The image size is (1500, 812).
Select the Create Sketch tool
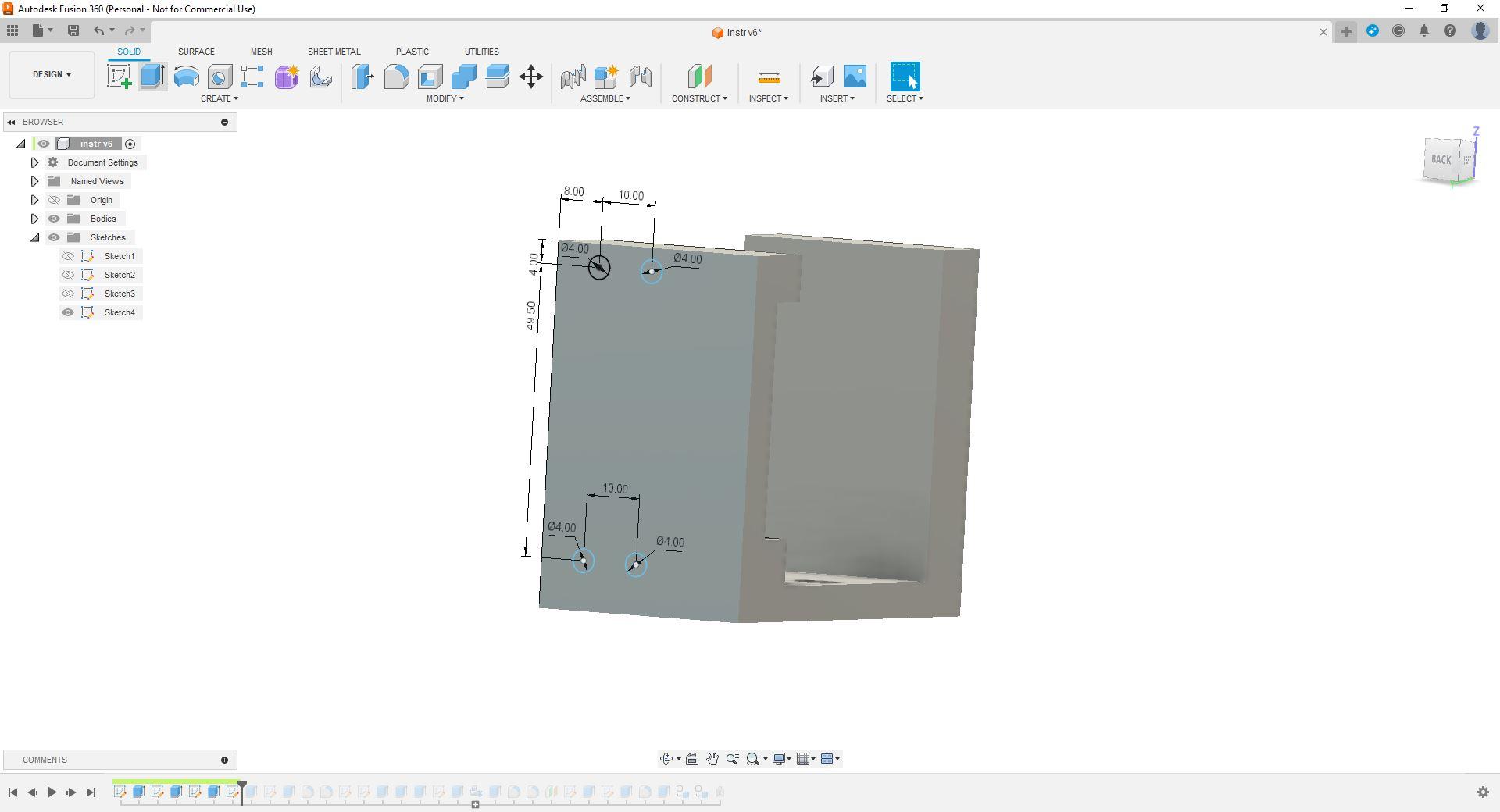[120, 77]
